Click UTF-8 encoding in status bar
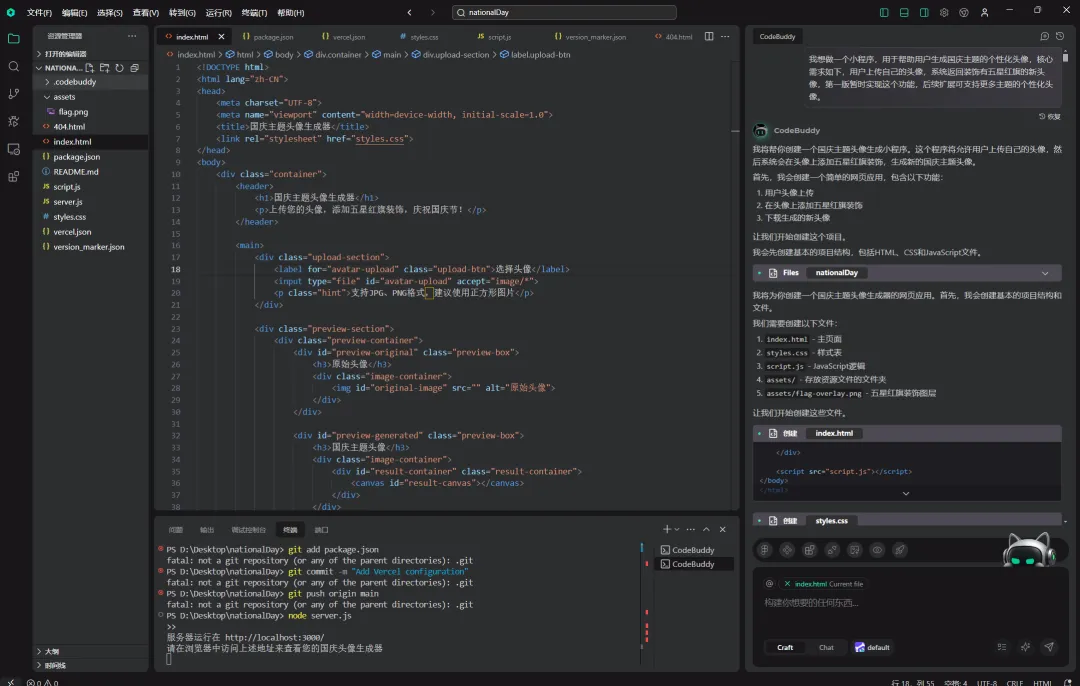Screen dimensions: 1080x686 click(986, 682)
